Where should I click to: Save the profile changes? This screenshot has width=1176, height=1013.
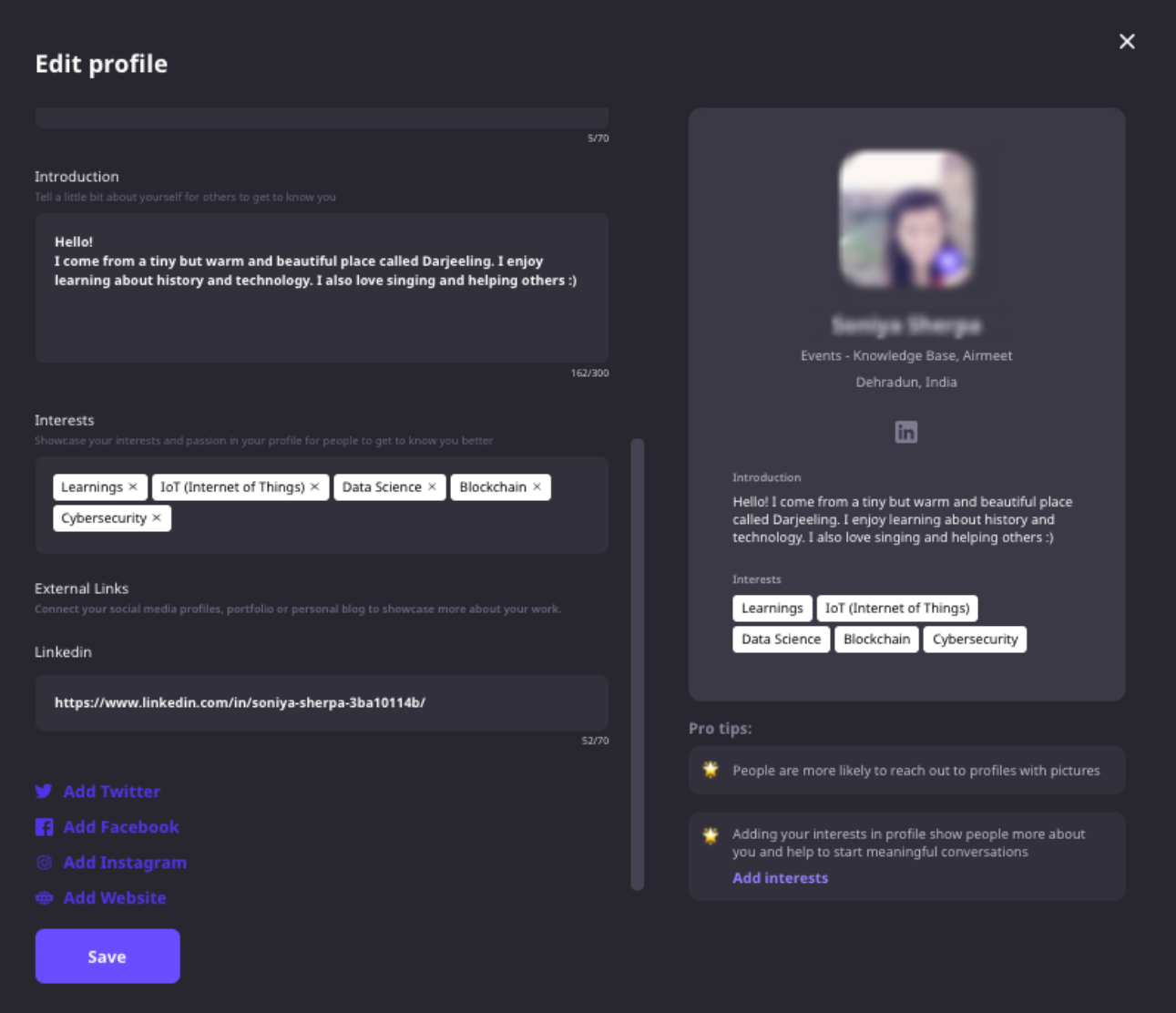point(107,957)
